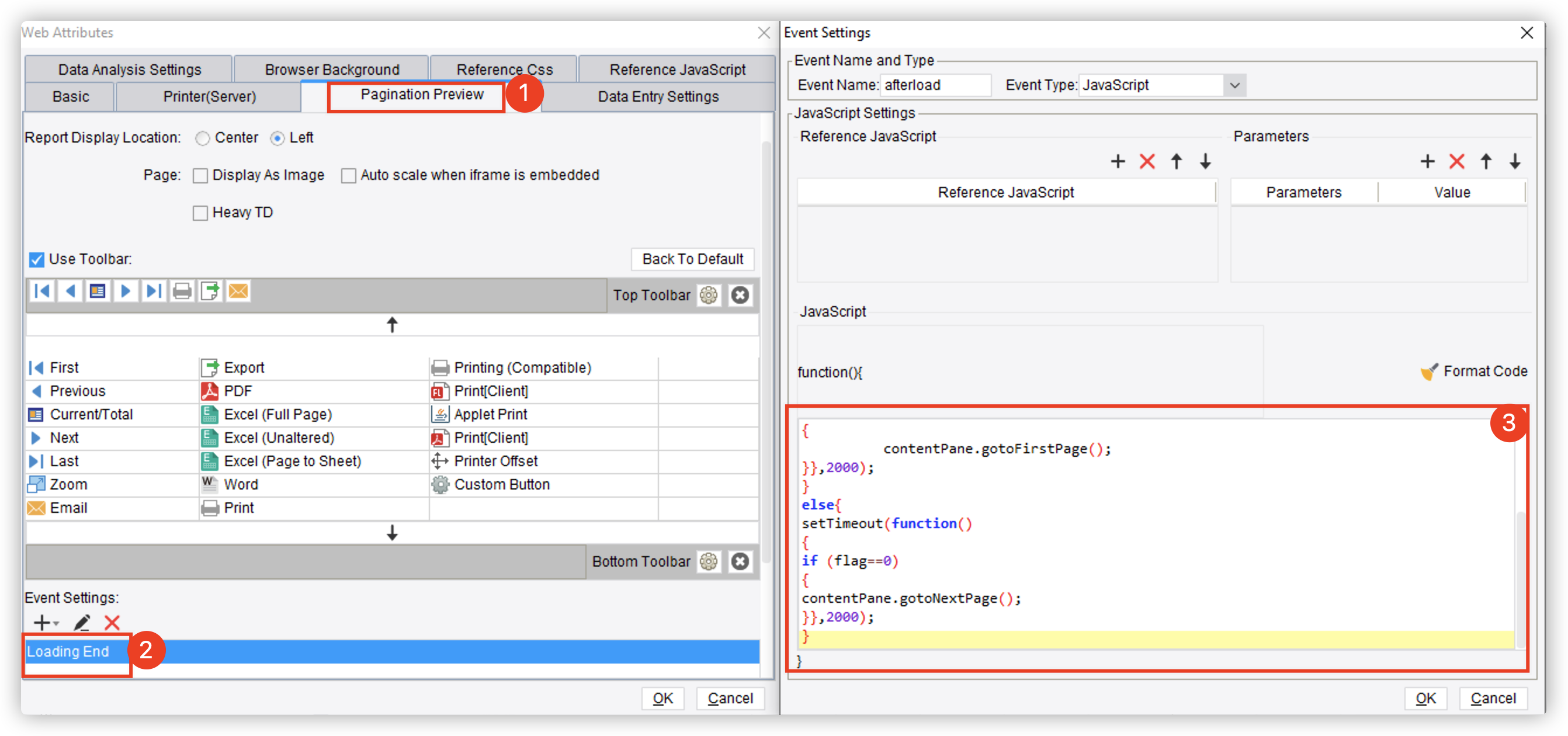Screen dimensions: 1568x736
Task: Open the Top Toolbar settings gear
Action: coord(709,295)
